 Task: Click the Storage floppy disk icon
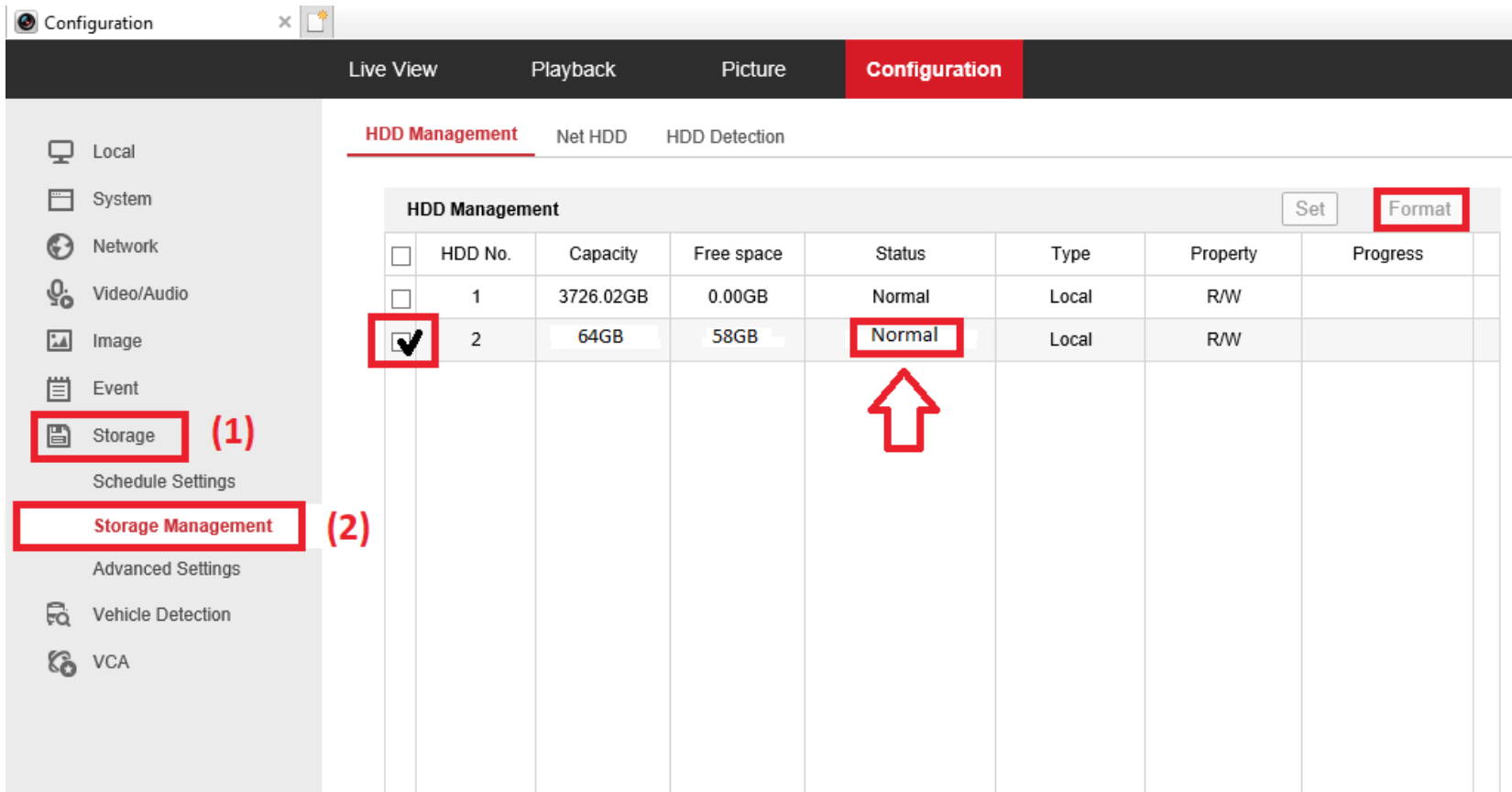point(60,435)
